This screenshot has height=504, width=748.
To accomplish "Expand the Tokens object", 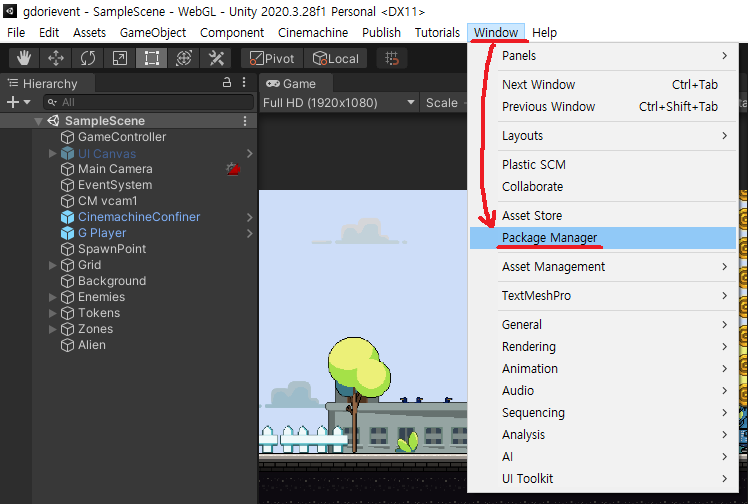I will click(x=52, y=313).
